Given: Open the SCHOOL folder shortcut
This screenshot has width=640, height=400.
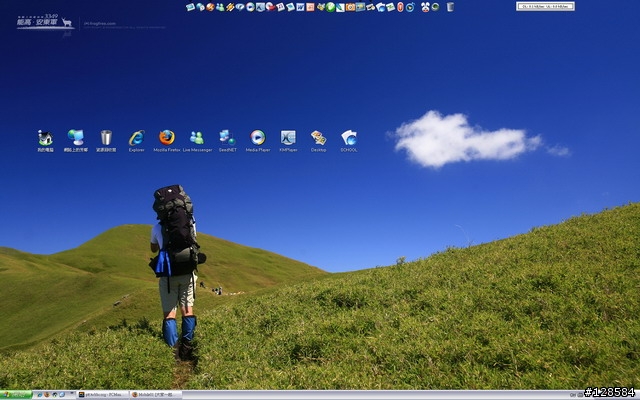Looking at the screenshot, I should [x=349, y=138].
